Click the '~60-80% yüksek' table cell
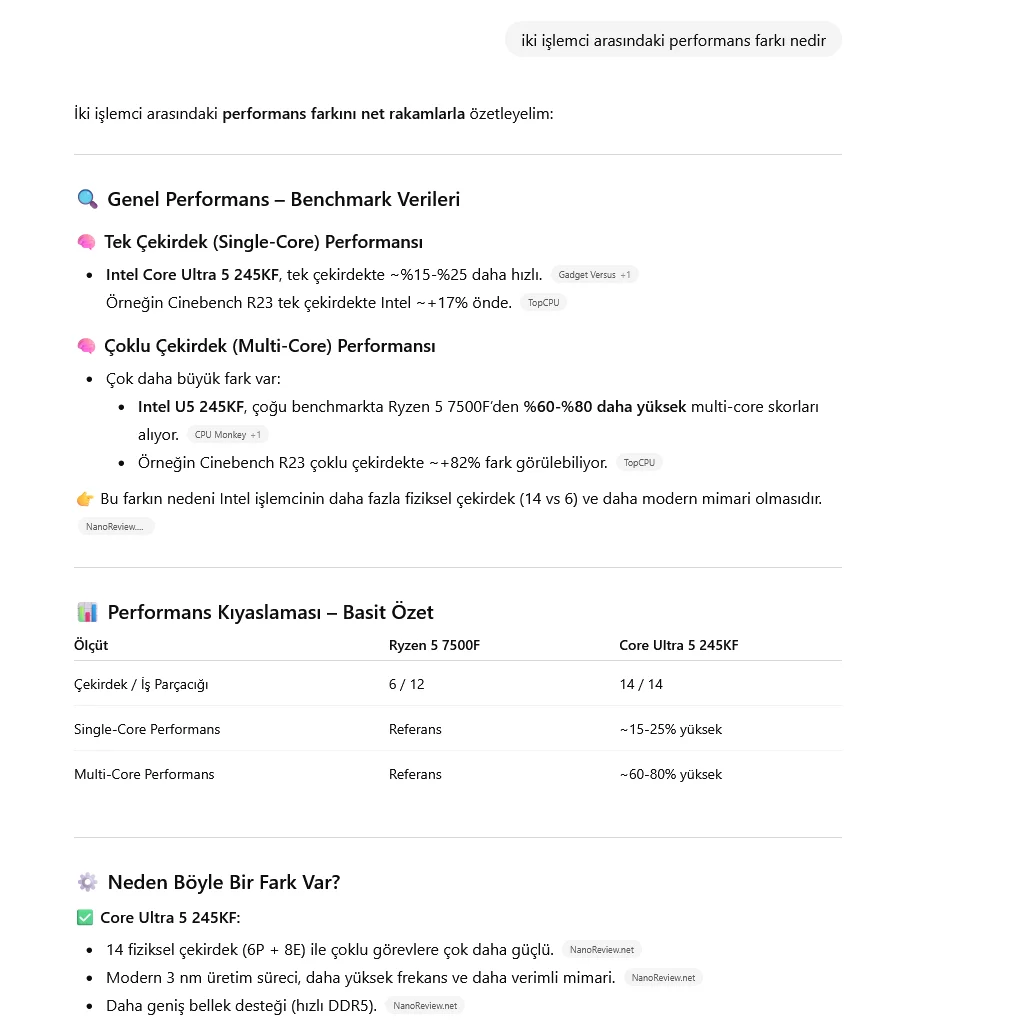Image resolution: width=1023 pixels, height=1031 pixels. (670, 774)
